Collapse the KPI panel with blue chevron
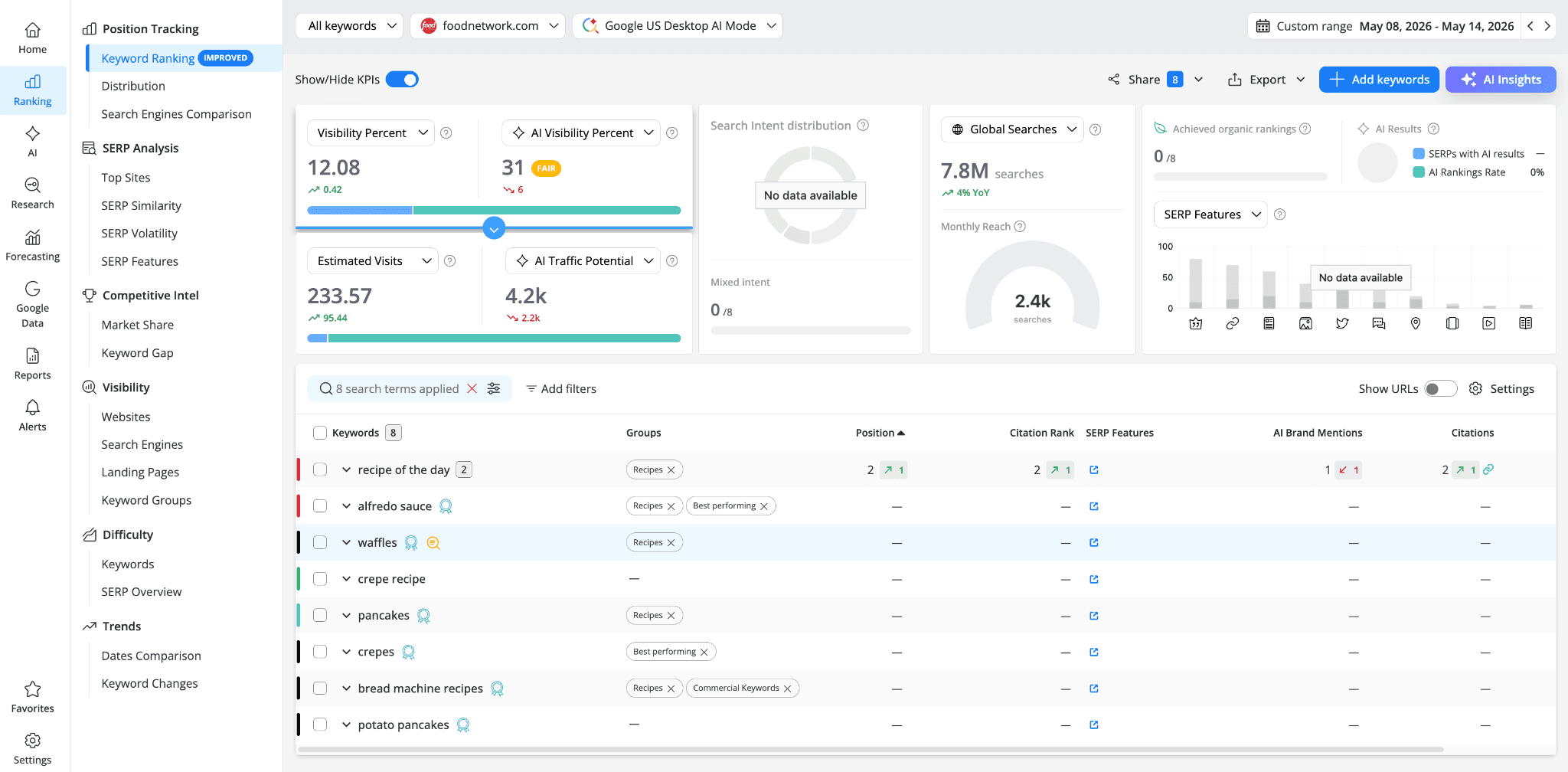1568x772 pixels. [x=494, y=228]
